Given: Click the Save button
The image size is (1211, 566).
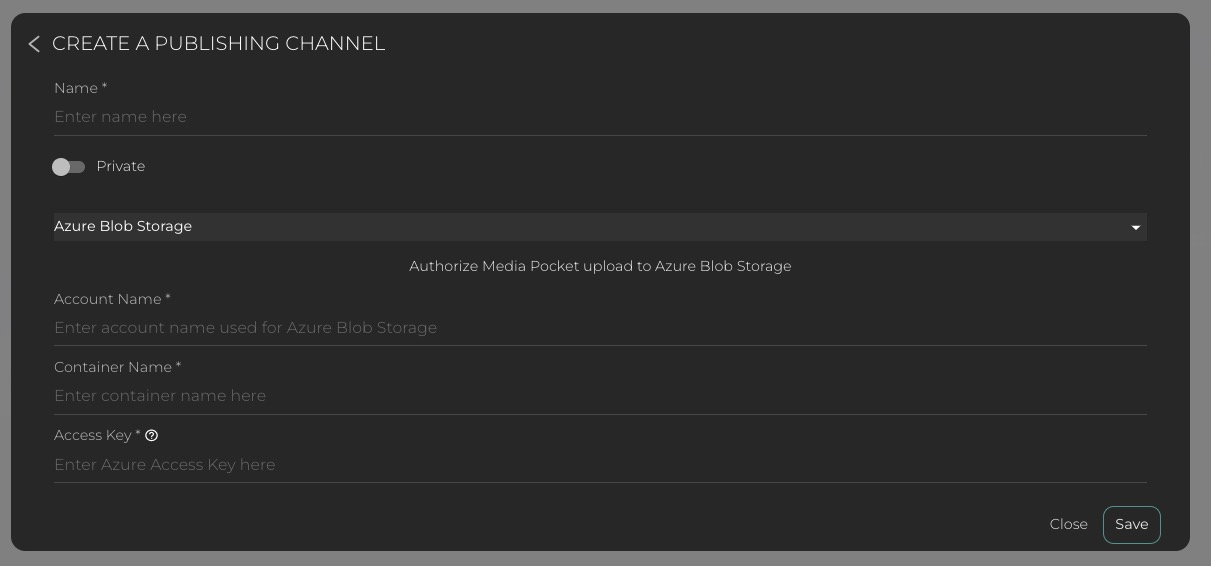Looking at the screenshot, I should coord(1131,525).
